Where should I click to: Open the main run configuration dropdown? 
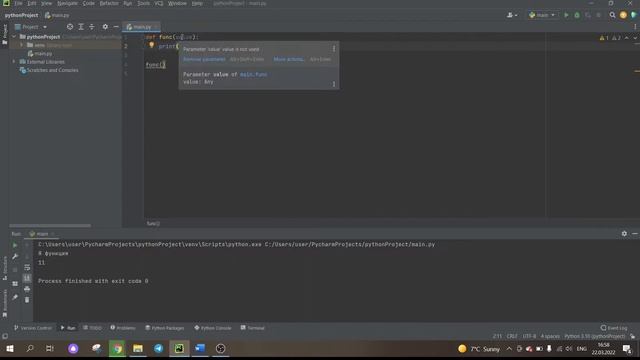pos(542,15)
